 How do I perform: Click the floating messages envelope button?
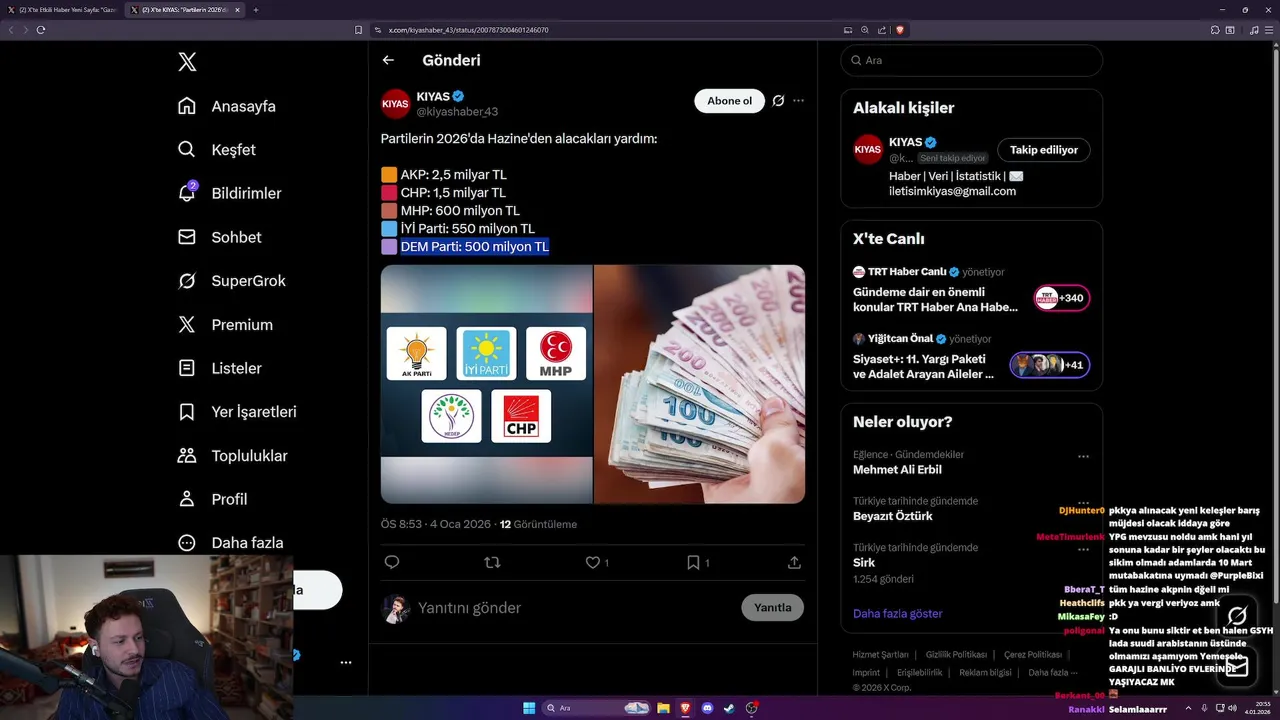click(1237, 666)
